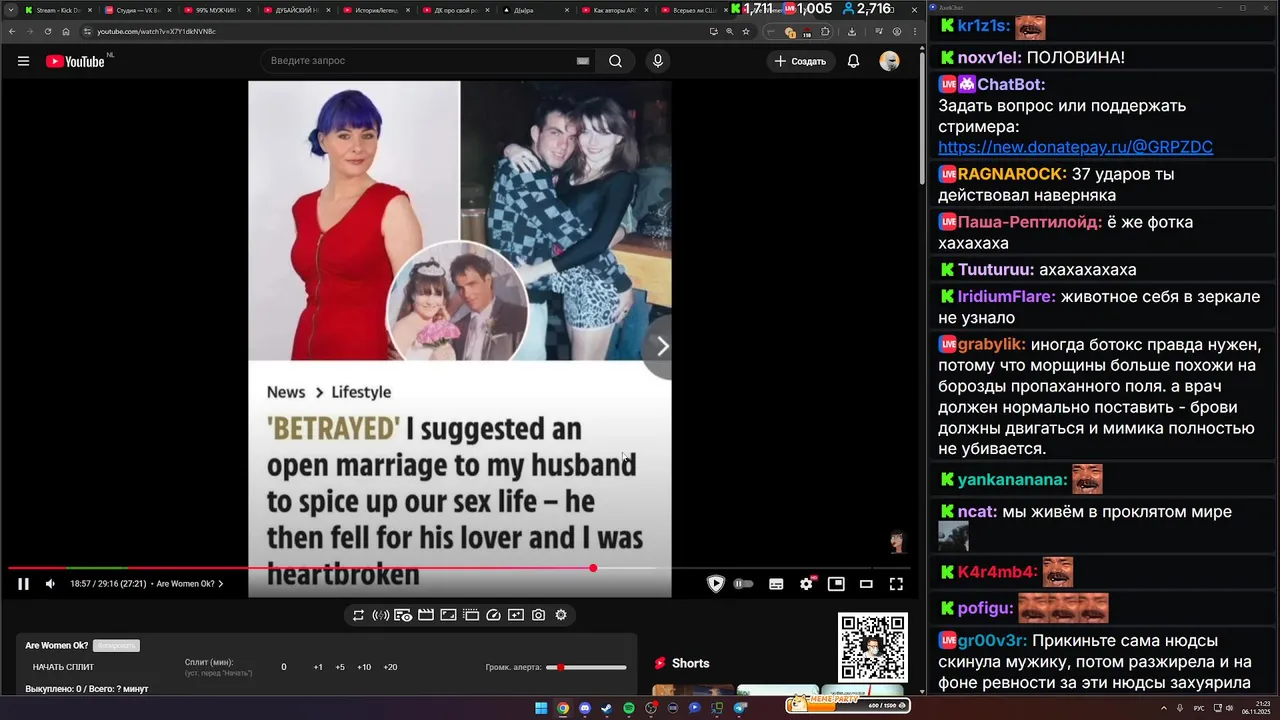This screenshot has height=720, width=1280.
Task: Click the QR code image
Action: pos(873,648)
